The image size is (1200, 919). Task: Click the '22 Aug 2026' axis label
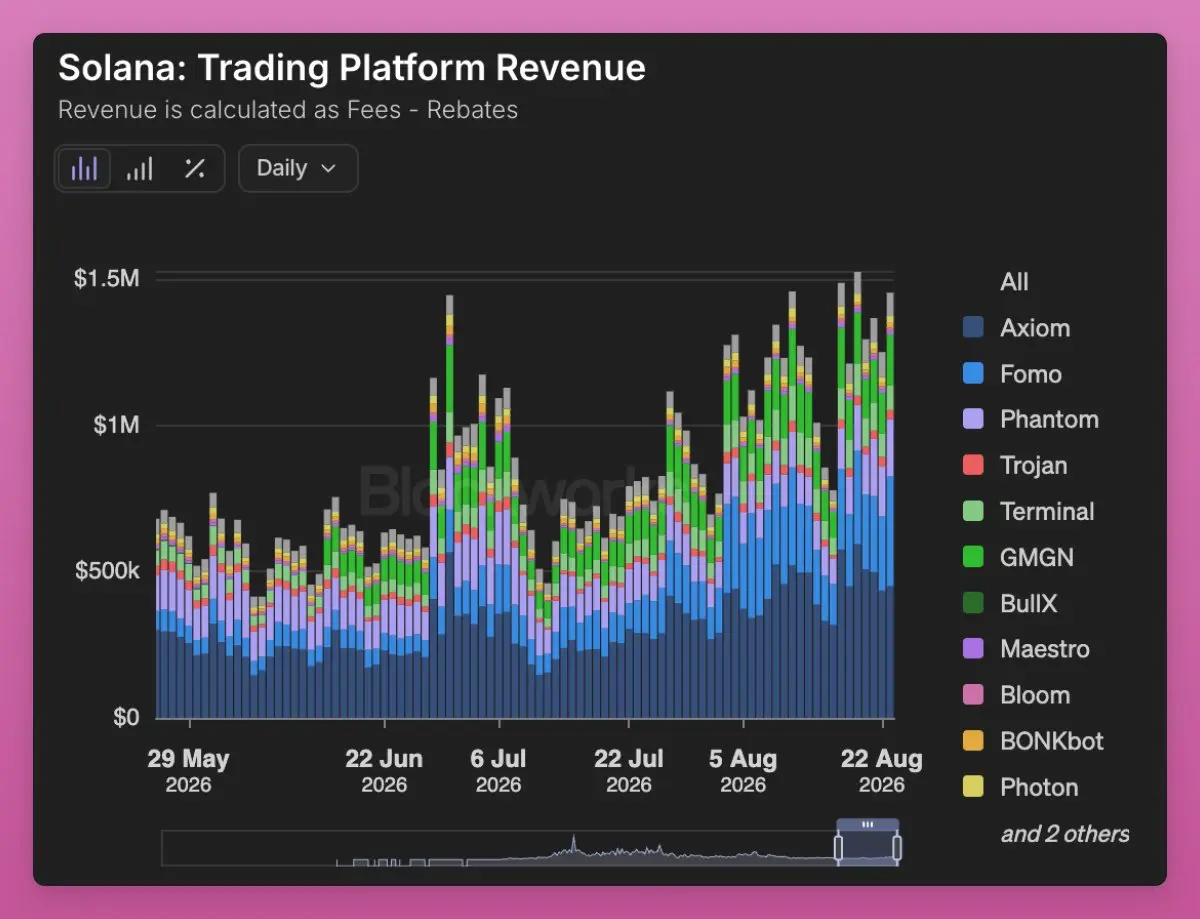click(x=882, y=770)
